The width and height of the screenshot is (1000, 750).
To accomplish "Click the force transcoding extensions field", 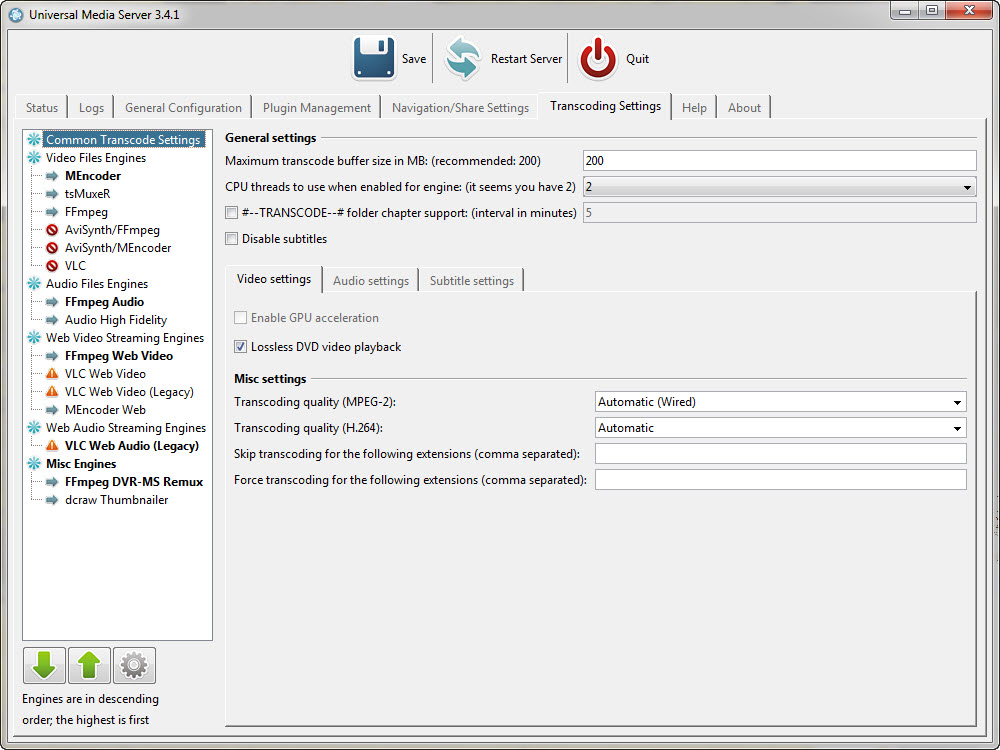I will 781,480.
